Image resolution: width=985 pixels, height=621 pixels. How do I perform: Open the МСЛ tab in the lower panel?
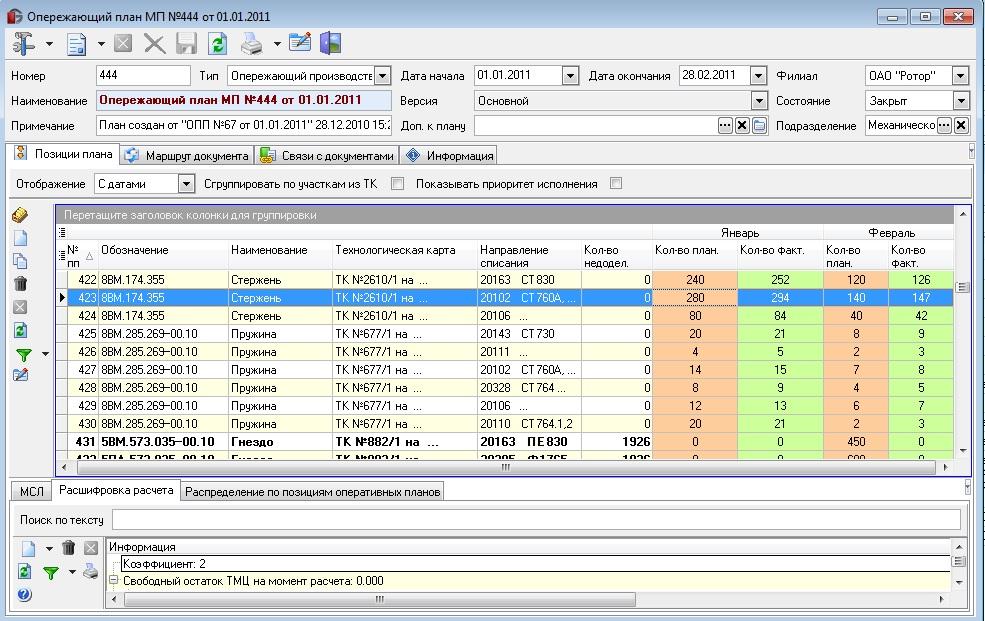[31, 492]
